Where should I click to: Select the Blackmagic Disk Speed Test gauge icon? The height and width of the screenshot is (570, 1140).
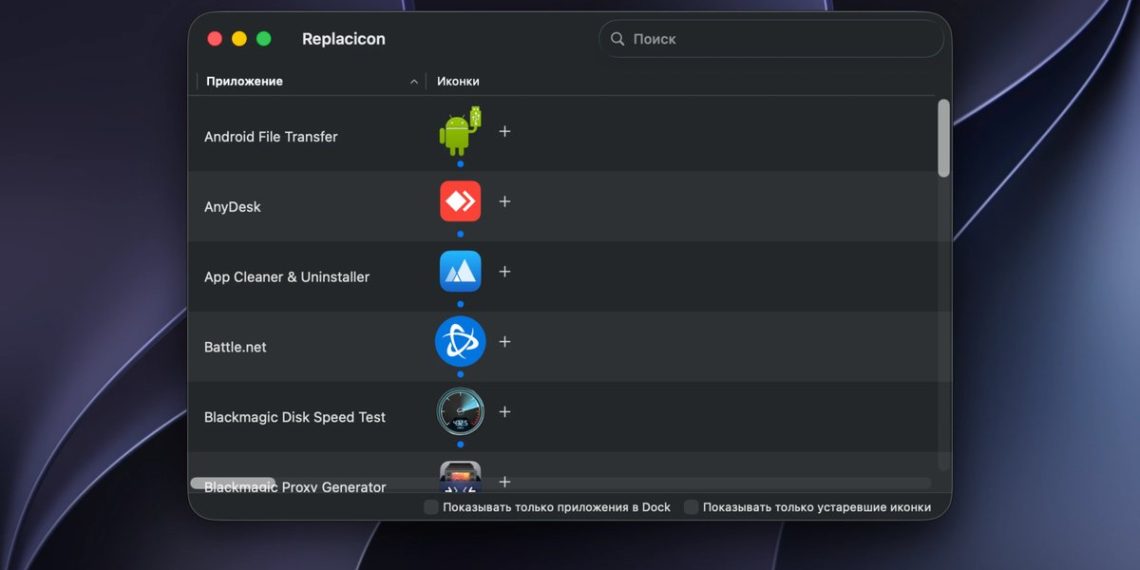(x=460, y=412)
